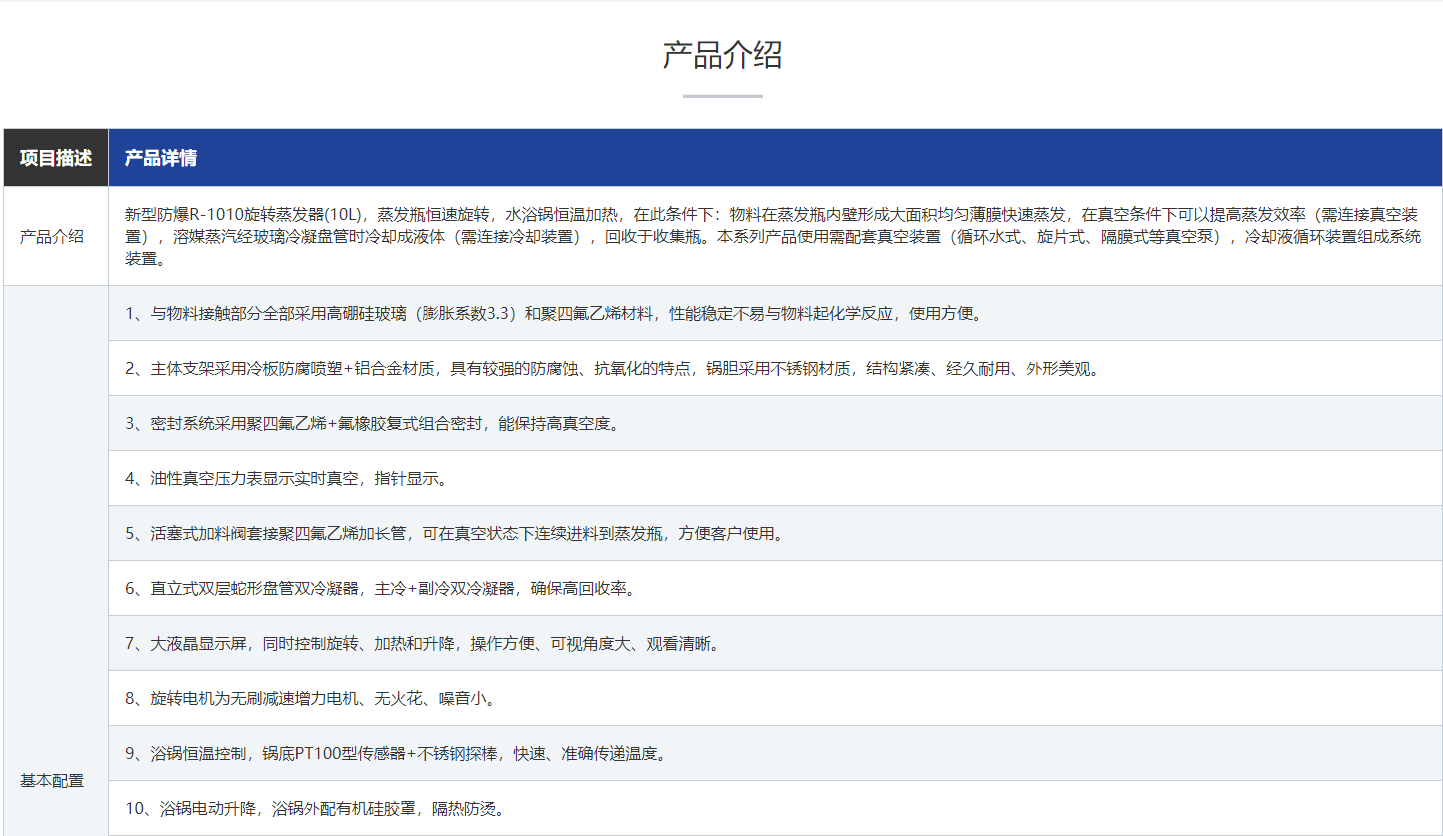
Task: Select item 5 about 活塞式加料阀
Action: tap(454, 534)
